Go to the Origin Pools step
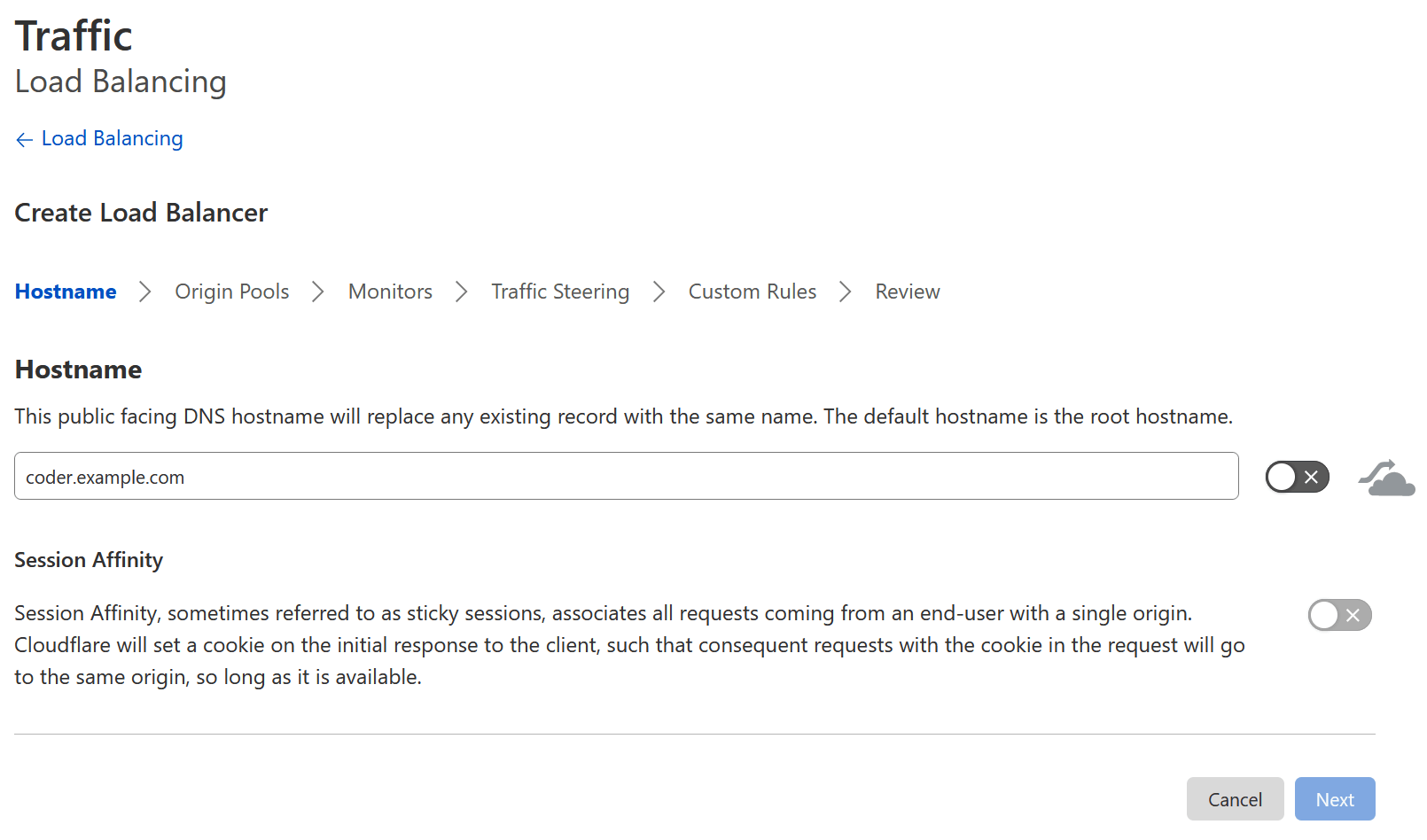This screenshot has width=1427, height=840. 232,292
